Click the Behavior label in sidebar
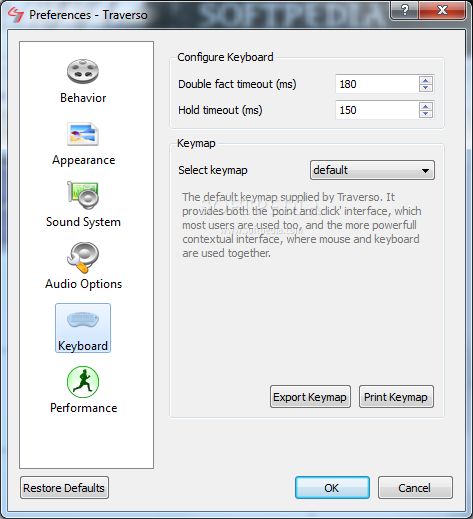 pyautogui.click(x=83, y=98)
